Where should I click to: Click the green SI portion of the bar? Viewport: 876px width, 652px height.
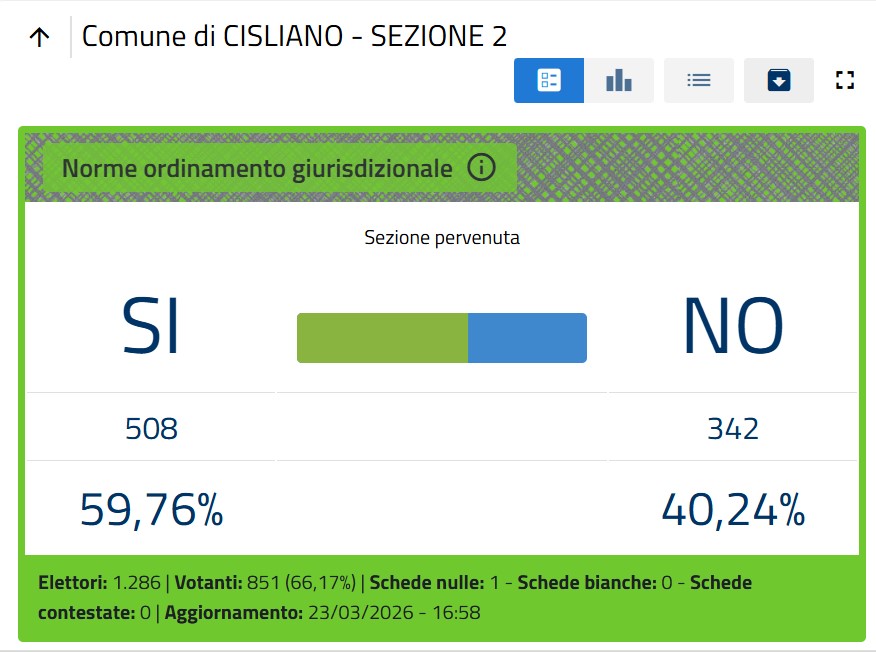[382, 338]
